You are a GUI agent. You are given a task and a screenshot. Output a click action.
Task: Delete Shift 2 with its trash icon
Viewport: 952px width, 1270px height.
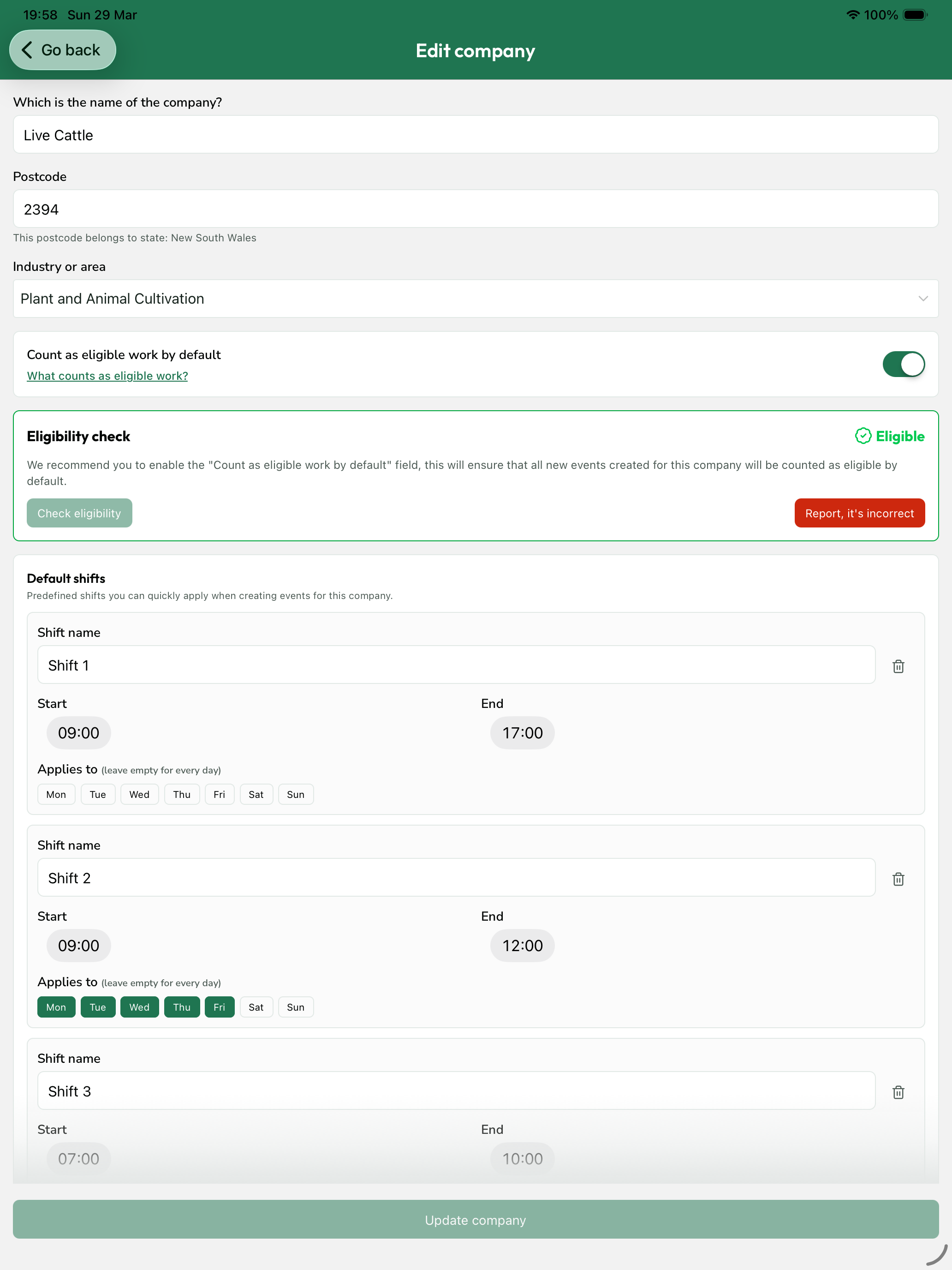(898, 879)
